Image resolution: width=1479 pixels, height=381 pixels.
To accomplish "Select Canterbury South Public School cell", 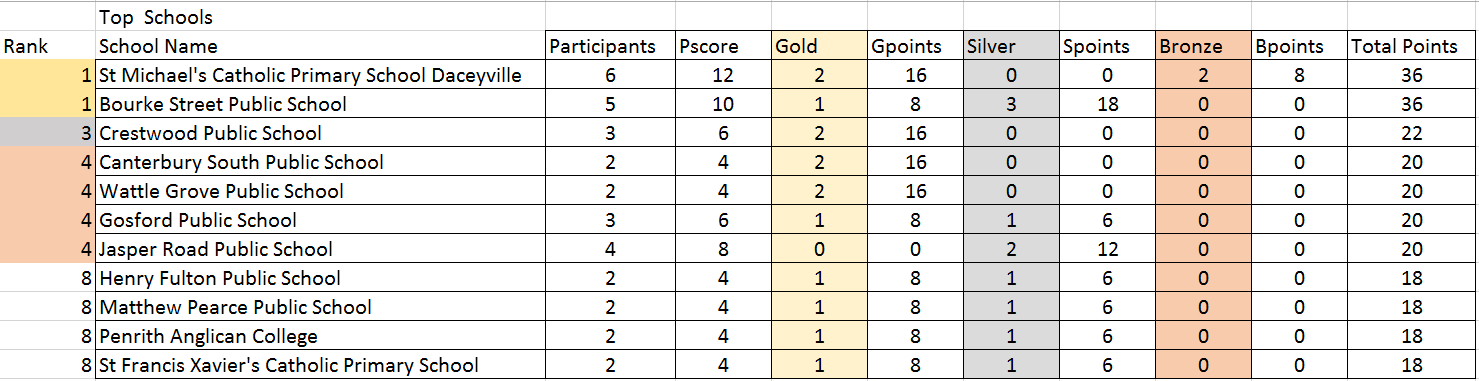I will coord(320,162).
